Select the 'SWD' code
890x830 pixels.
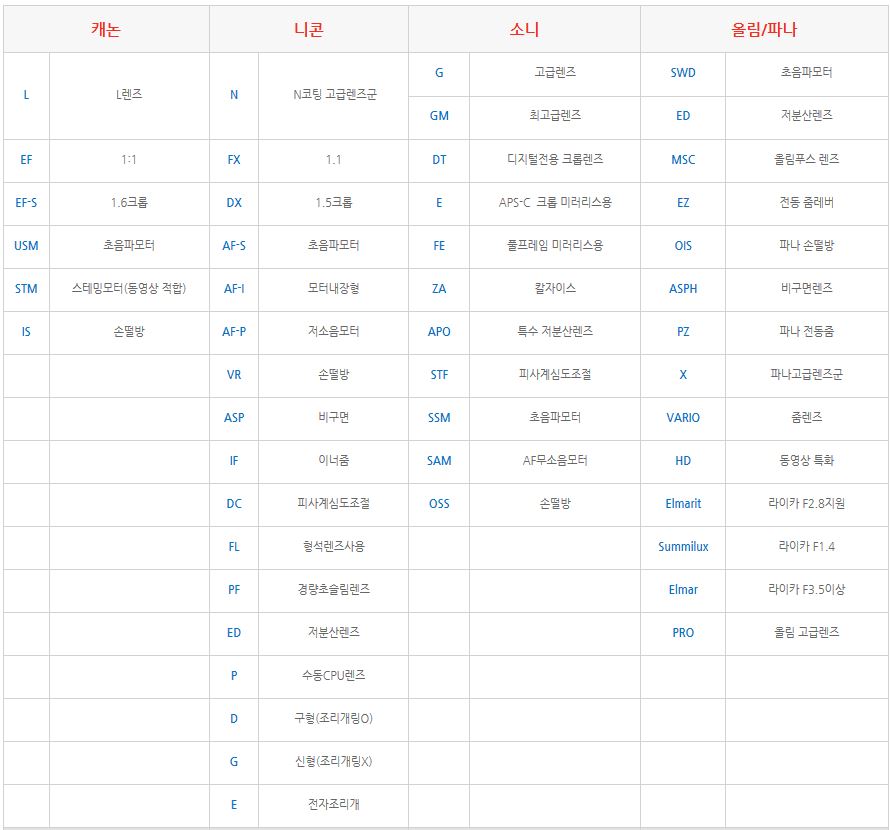click(683, 73)
